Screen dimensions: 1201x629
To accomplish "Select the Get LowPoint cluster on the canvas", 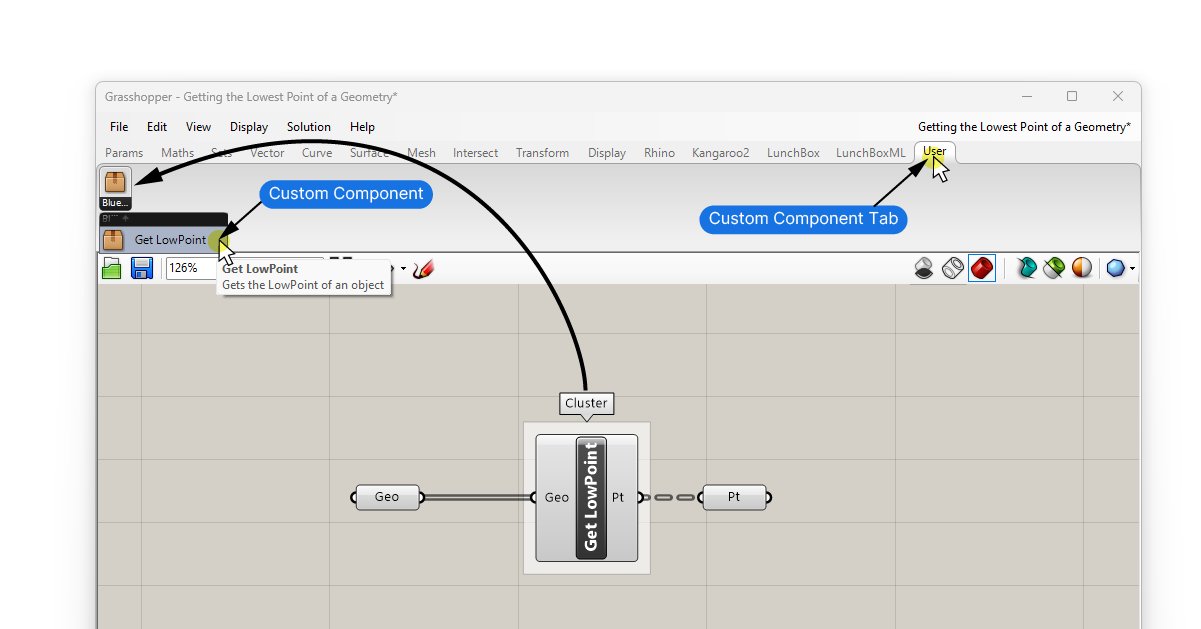I will pyautogui.click(x=586, y=497).
